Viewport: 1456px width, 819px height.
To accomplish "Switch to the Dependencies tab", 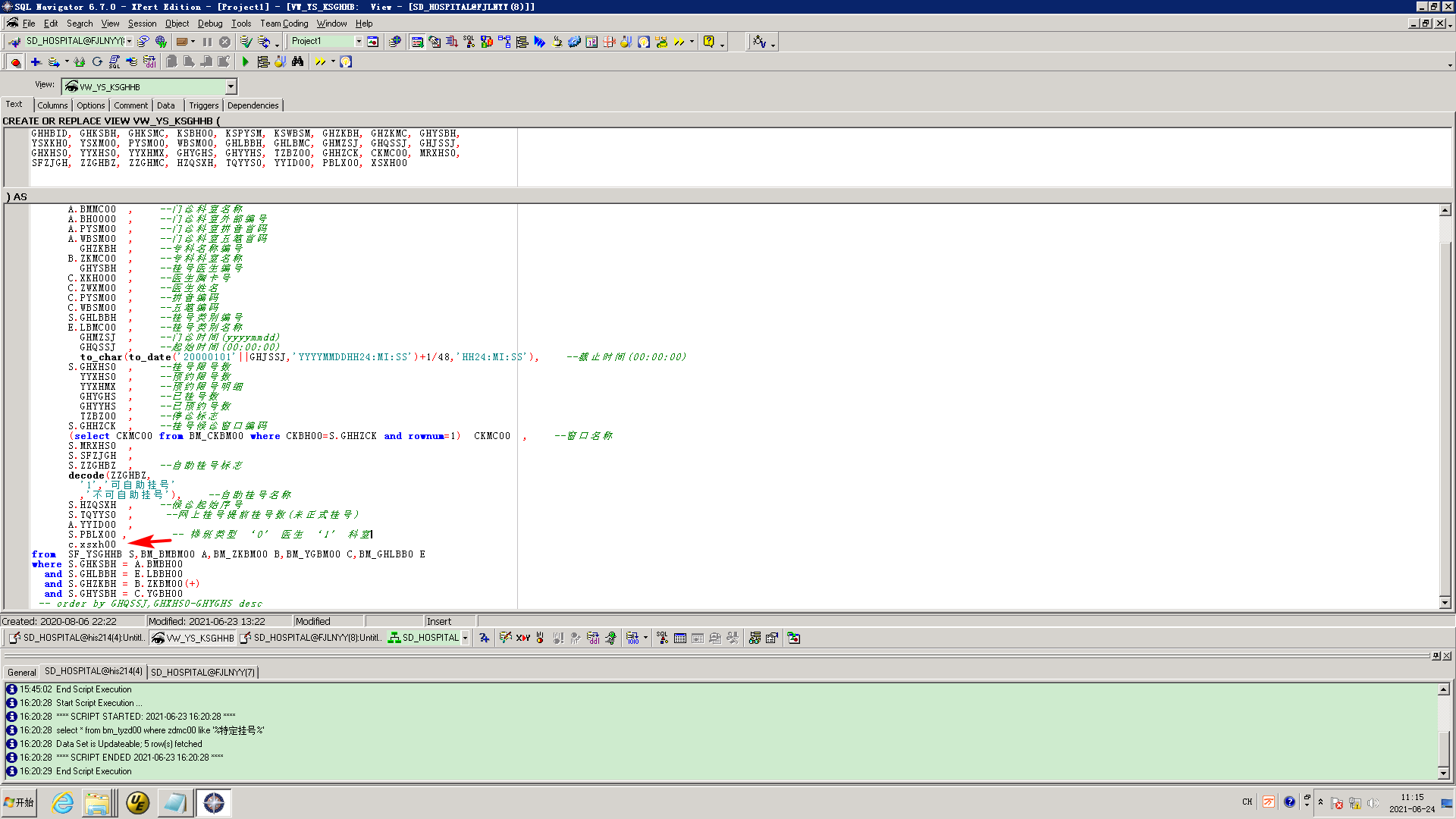I will 253,105.
